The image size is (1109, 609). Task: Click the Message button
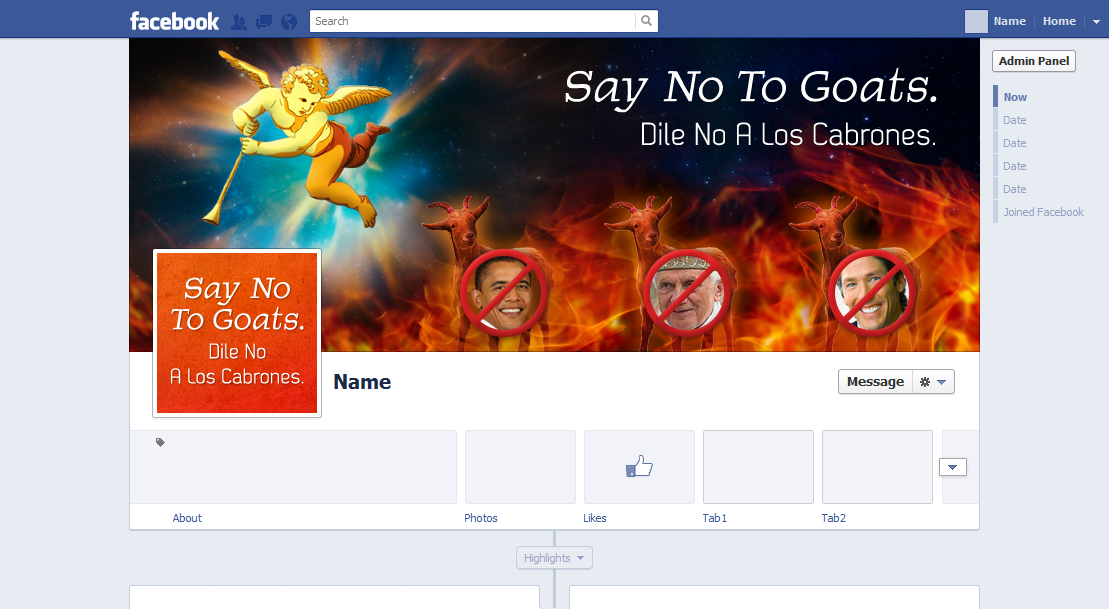(875, 381)
